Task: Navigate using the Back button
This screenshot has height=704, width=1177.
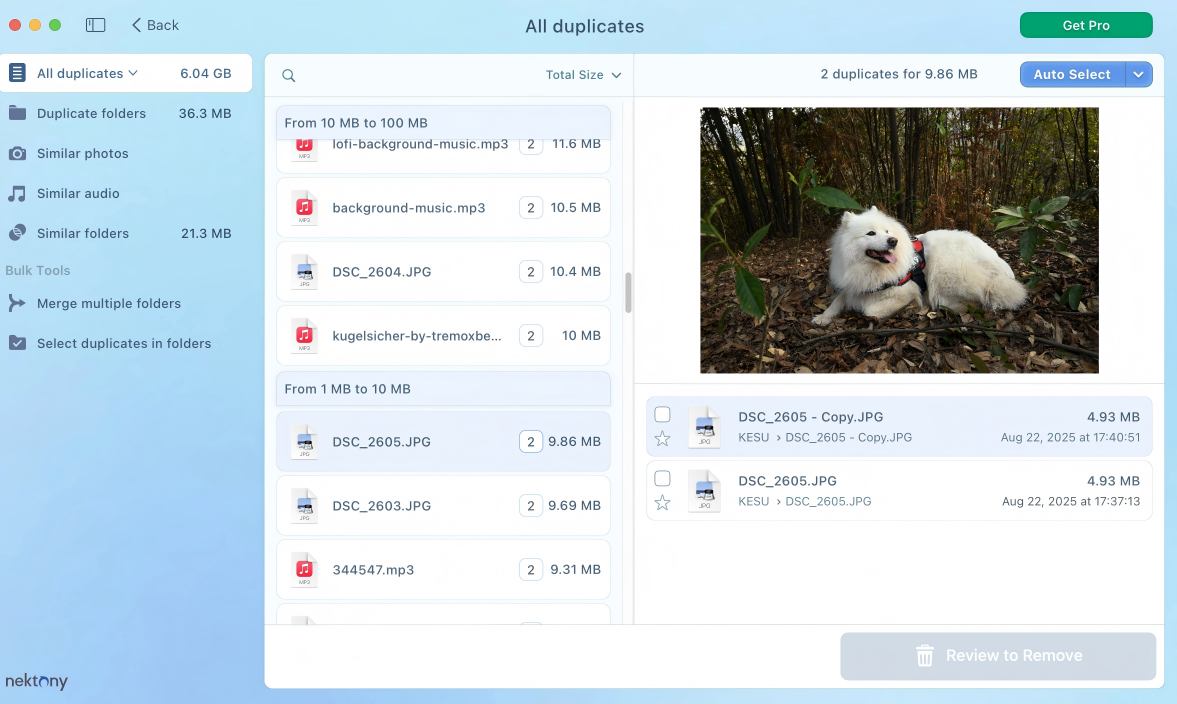Action: click(154, 24)
